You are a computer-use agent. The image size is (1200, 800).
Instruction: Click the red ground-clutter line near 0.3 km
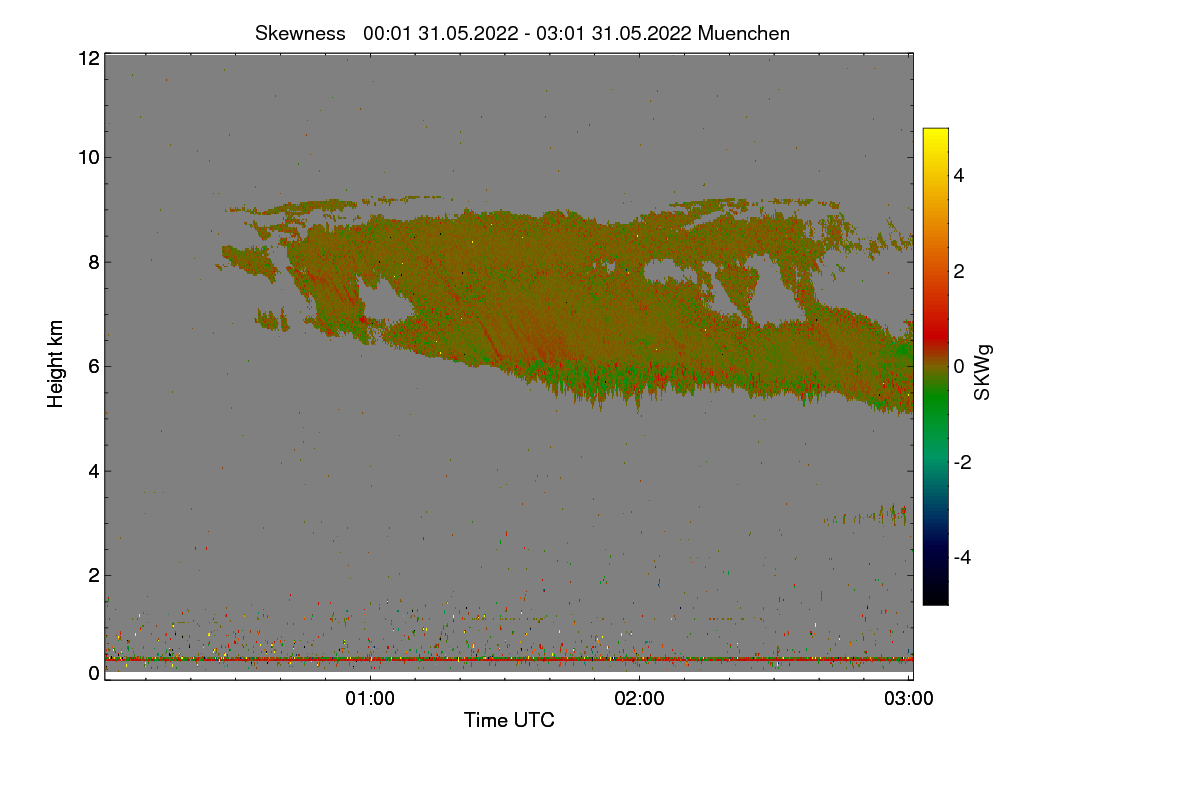pyautogui.click(x=509, y=660)
